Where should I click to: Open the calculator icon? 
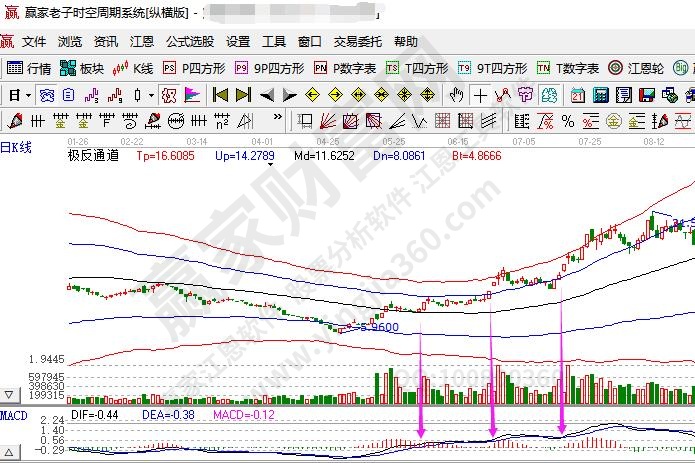(x=601, y=95)
